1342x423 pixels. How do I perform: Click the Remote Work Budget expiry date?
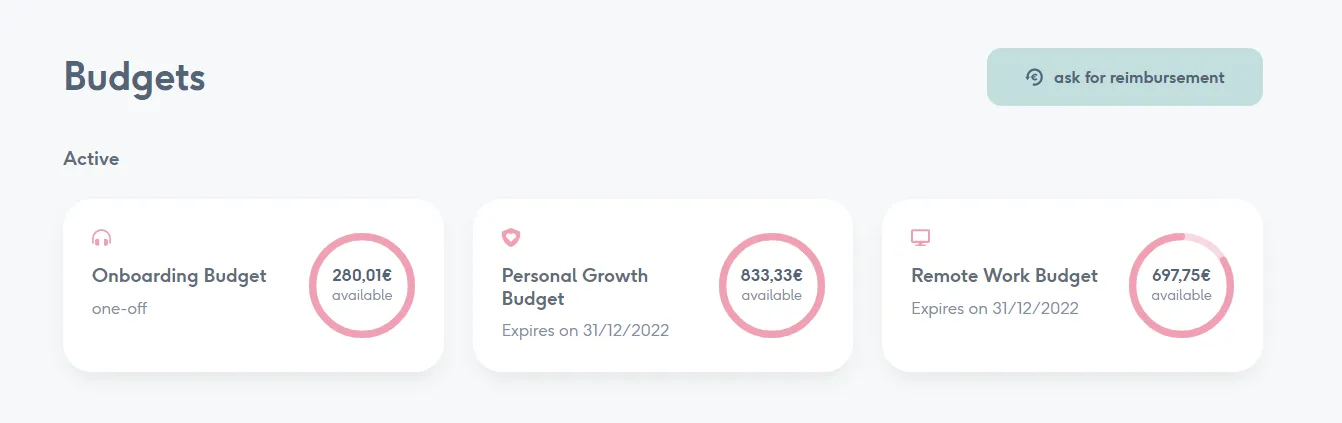[x=995, y=308]
